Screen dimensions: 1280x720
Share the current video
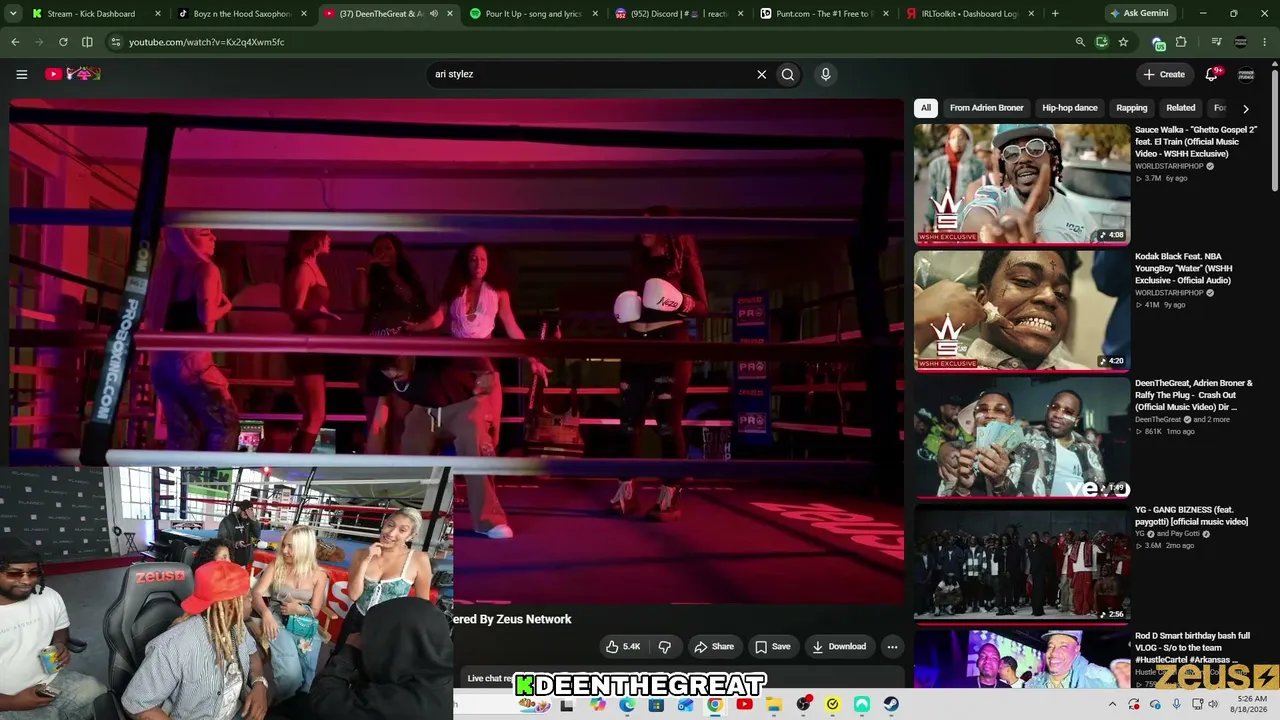click(714, 647)
